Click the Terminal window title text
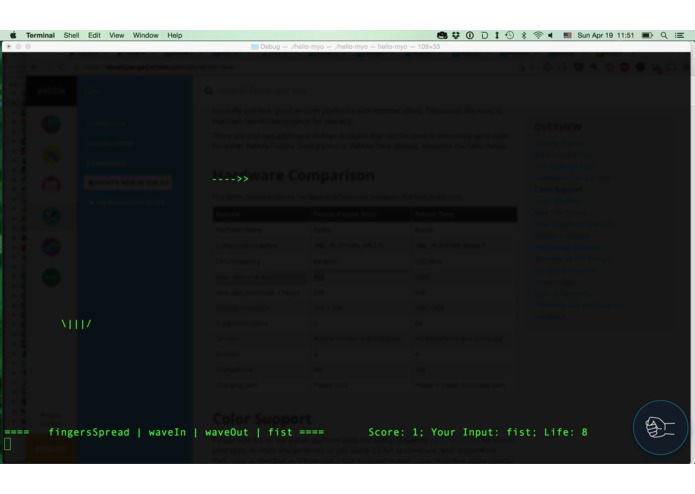The height and width of the screenshot is (494, 695). pos(350,46)
